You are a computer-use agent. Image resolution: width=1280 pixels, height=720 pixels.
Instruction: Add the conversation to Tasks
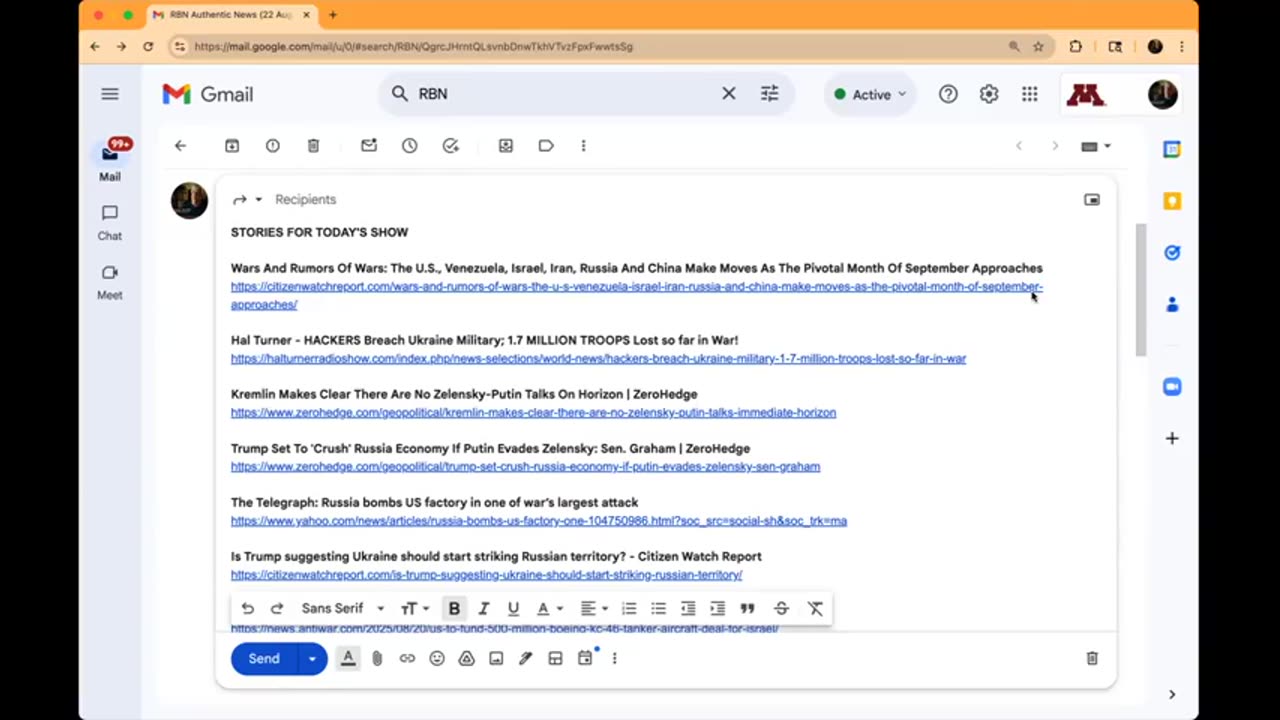tap(451, 146)
